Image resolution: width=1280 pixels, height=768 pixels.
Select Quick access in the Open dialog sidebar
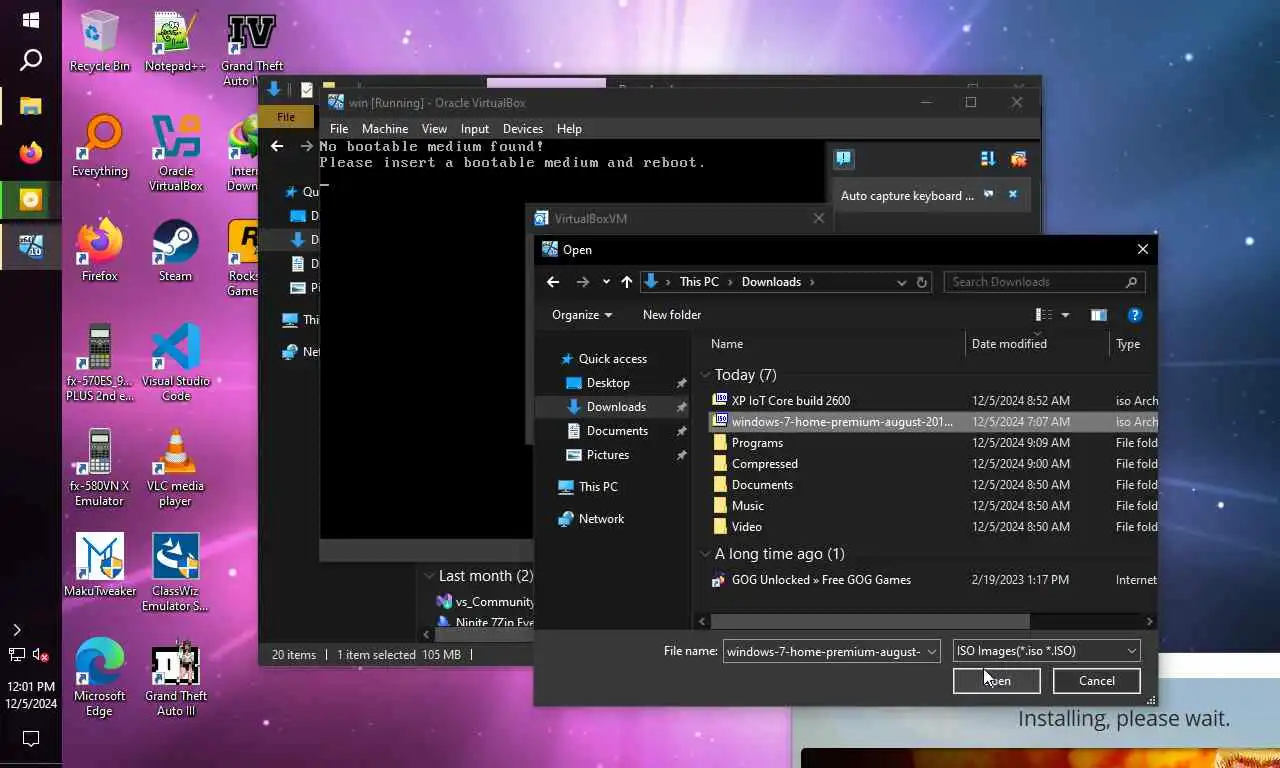click(612, 359)
